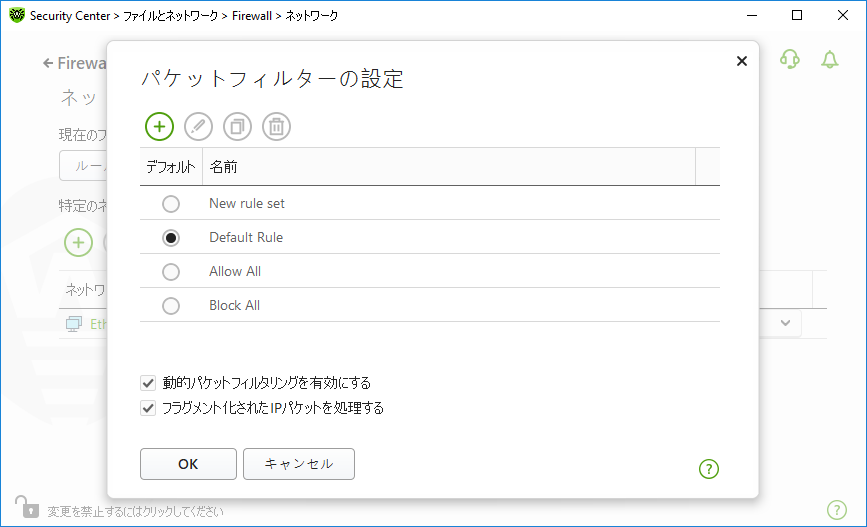Click the 名前 column header
The image size is (867, 527).
coord(447,167)
